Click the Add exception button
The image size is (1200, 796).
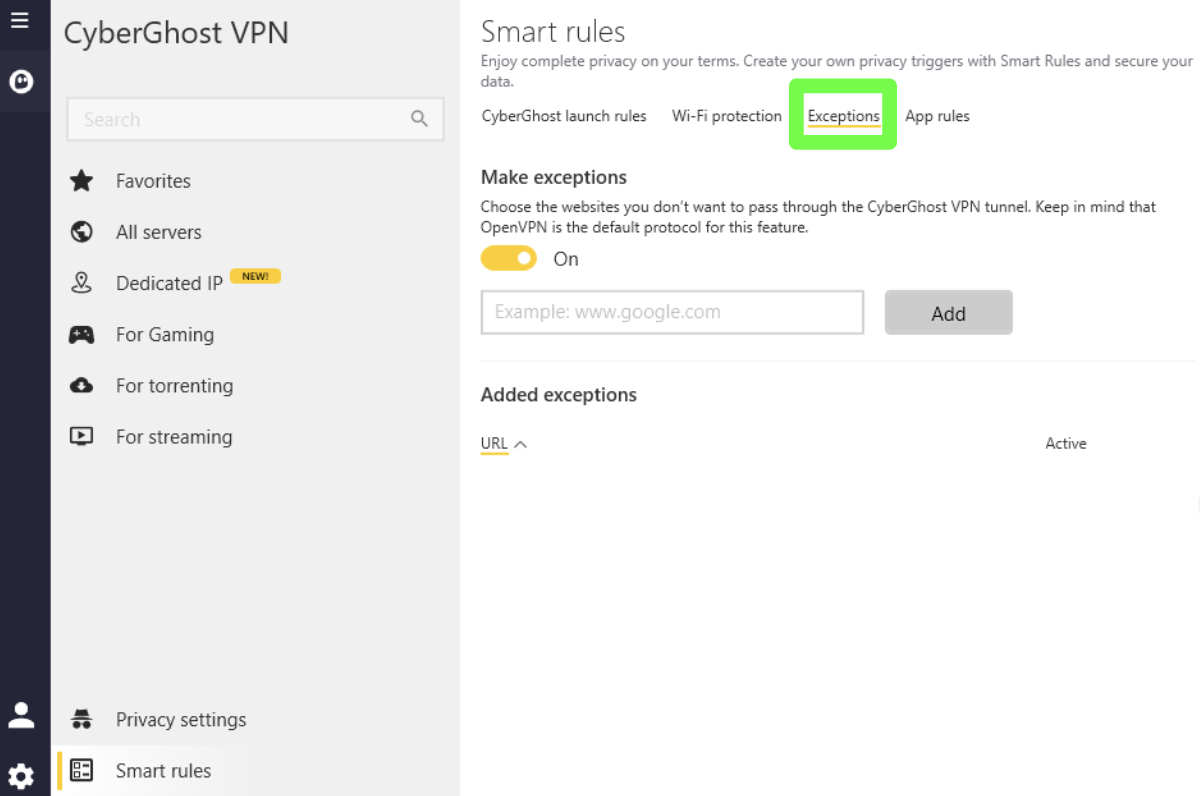(948, 313)
